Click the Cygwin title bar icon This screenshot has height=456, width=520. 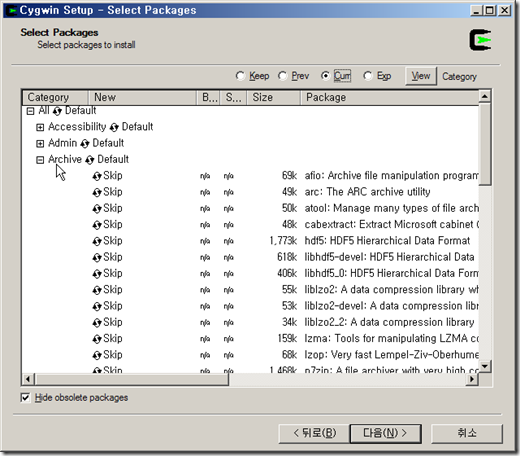click(x=13, y=10)
